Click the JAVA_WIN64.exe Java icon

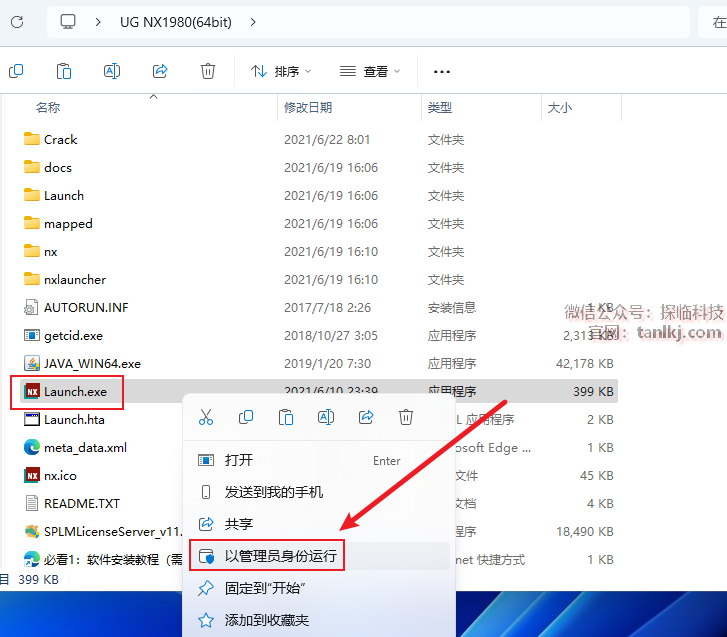coord(32,363)
